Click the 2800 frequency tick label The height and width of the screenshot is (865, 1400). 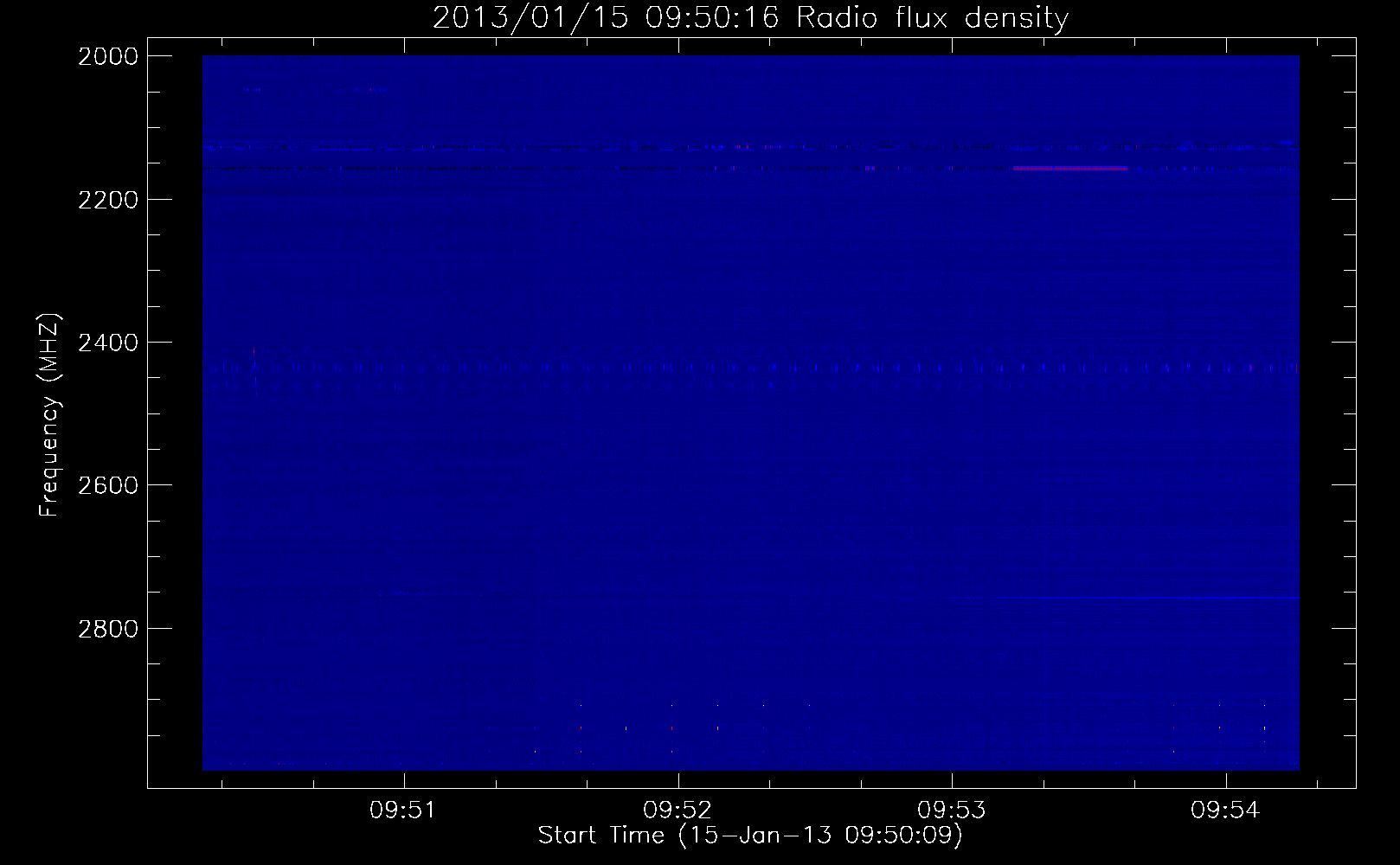pyautogui.click(x=108, y=629)
